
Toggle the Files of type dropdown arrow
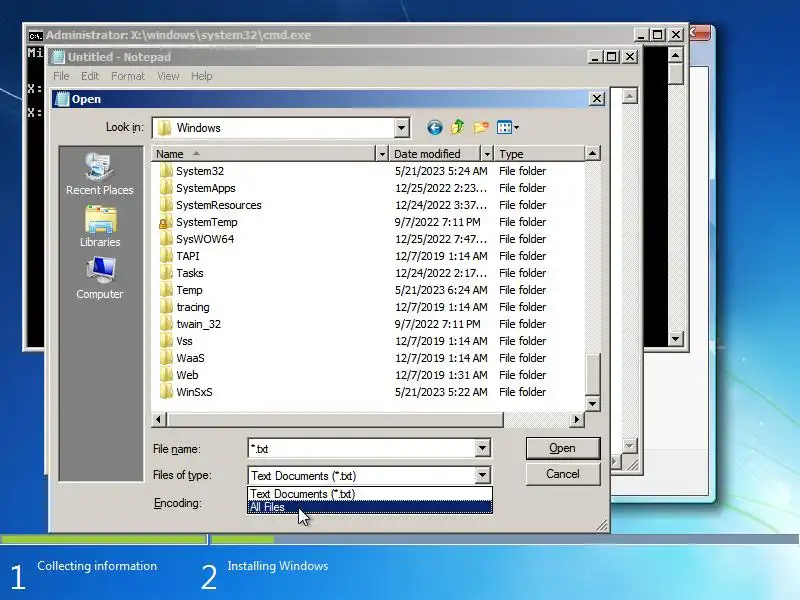(482, 476)
